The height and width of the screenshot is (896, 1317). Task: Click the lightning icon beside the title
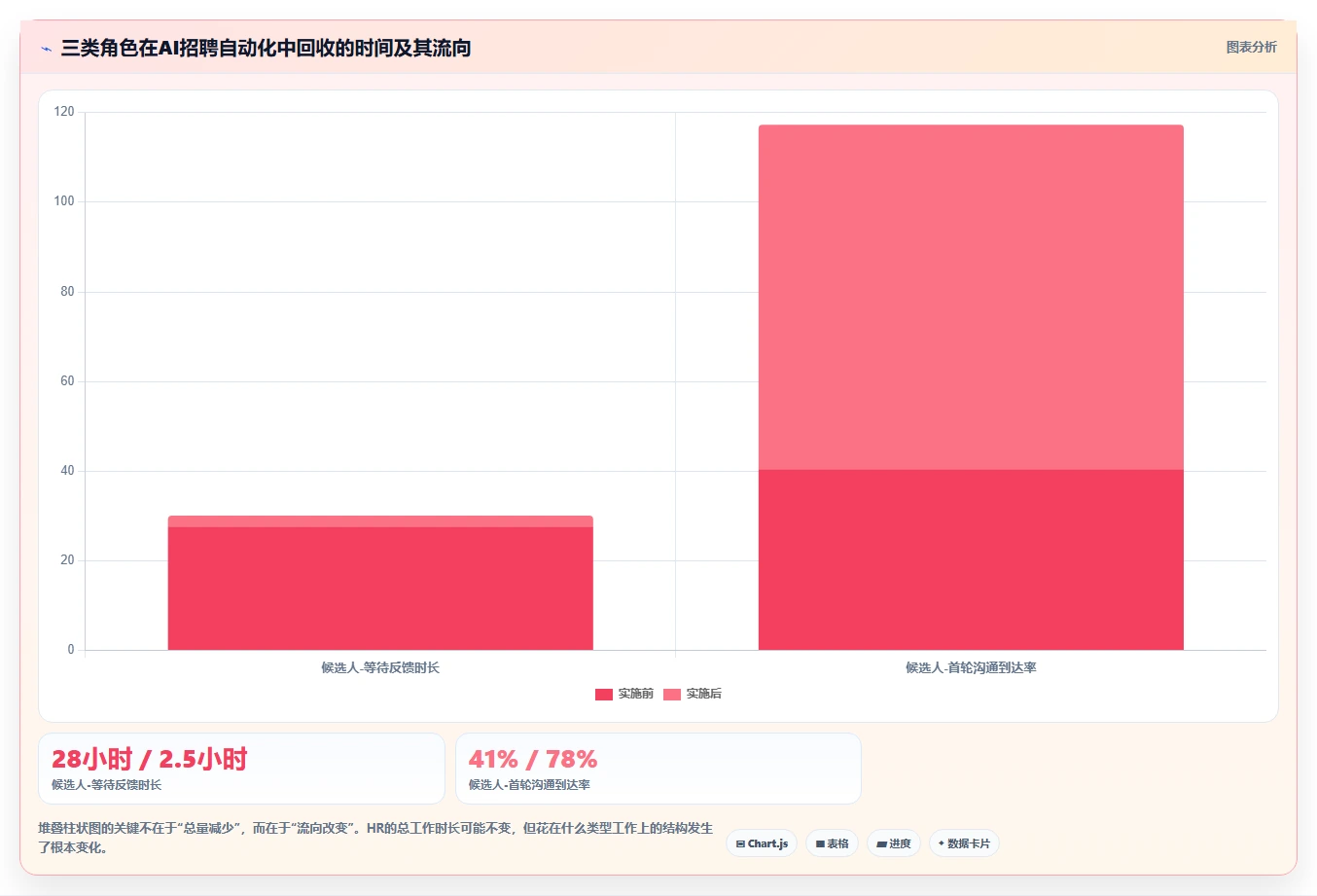(46, 49)
